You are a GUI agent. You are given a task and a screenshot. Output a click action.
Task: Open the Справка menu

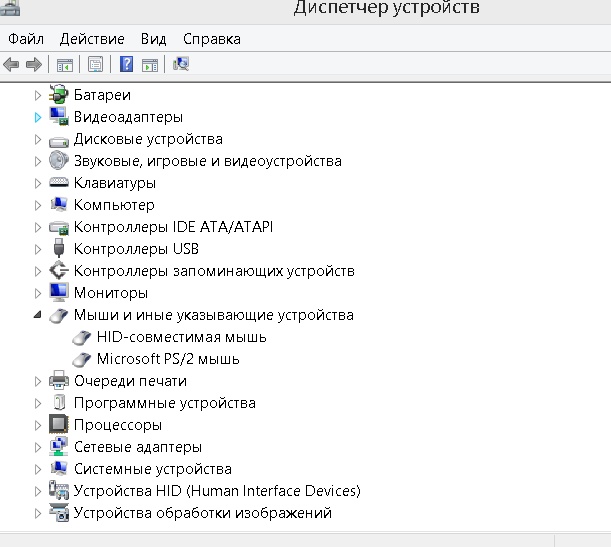pyautogui.click(x=211, y=39)
